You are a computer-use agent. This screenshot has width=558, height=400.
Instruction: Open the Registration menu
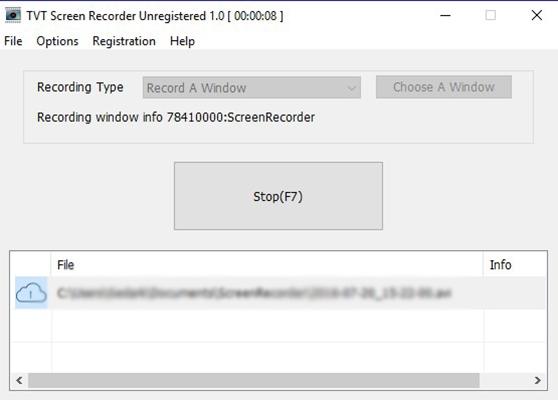point(124,41)
